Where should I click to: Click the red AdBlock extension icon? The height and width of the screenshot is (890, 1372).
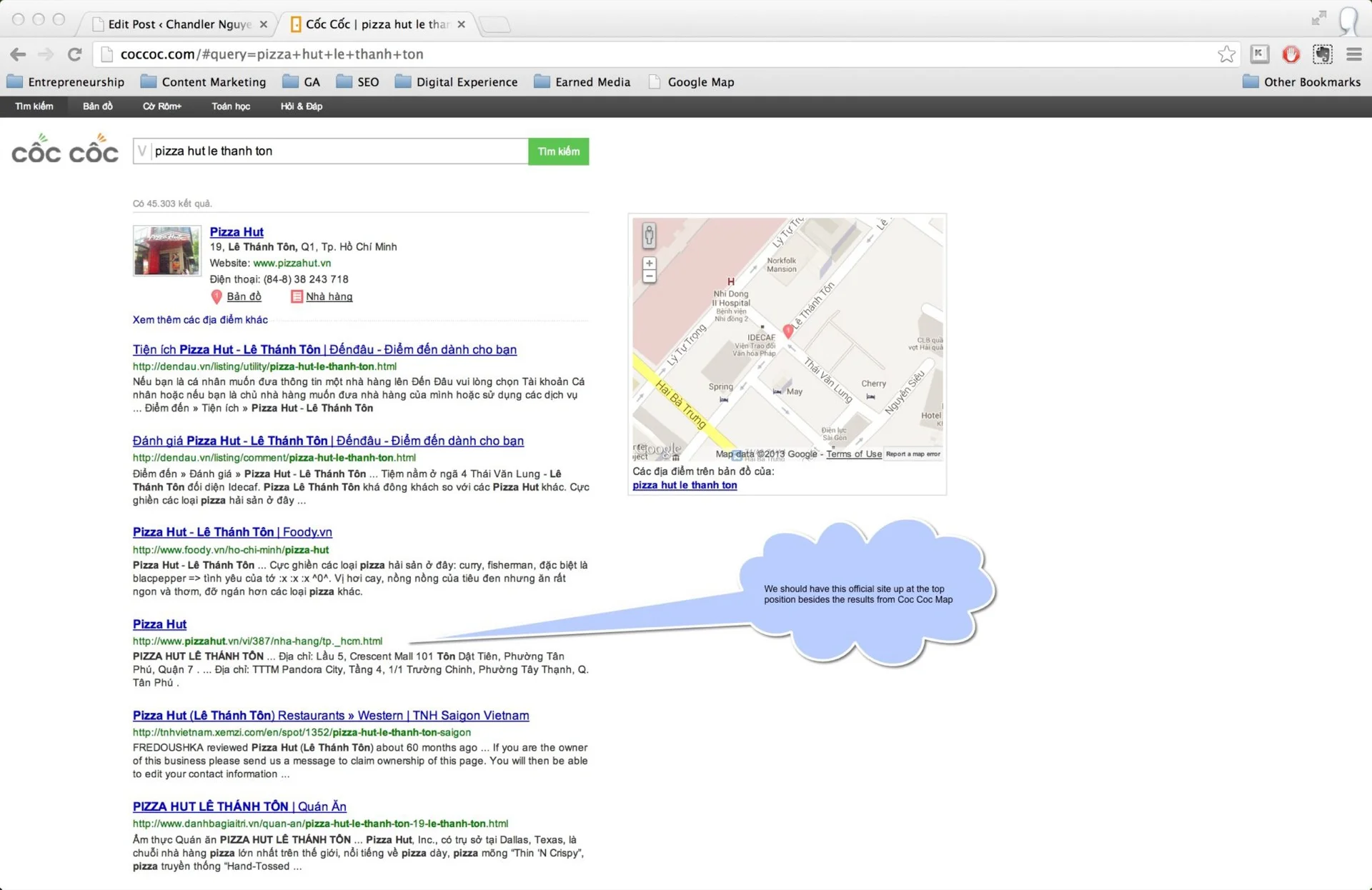point(1291,54)
